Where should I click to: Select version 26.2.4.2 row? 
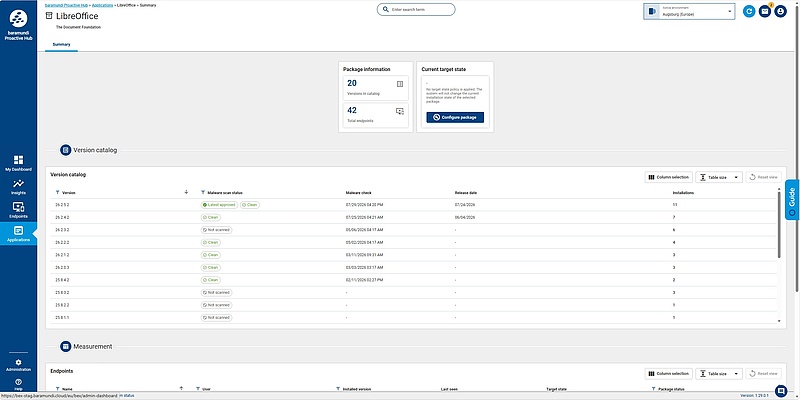tap(413, 217)
